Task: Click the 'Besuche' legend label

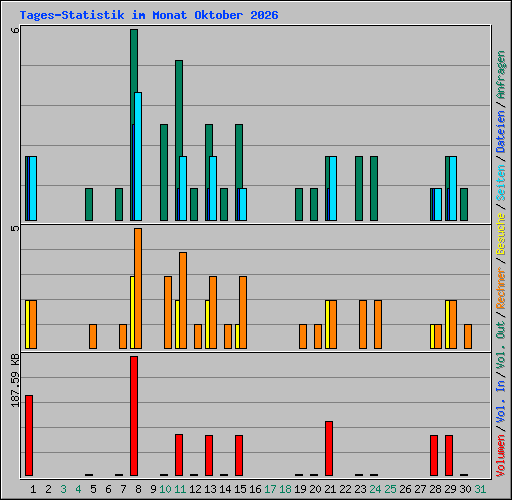Action: [x=501, y=234]
